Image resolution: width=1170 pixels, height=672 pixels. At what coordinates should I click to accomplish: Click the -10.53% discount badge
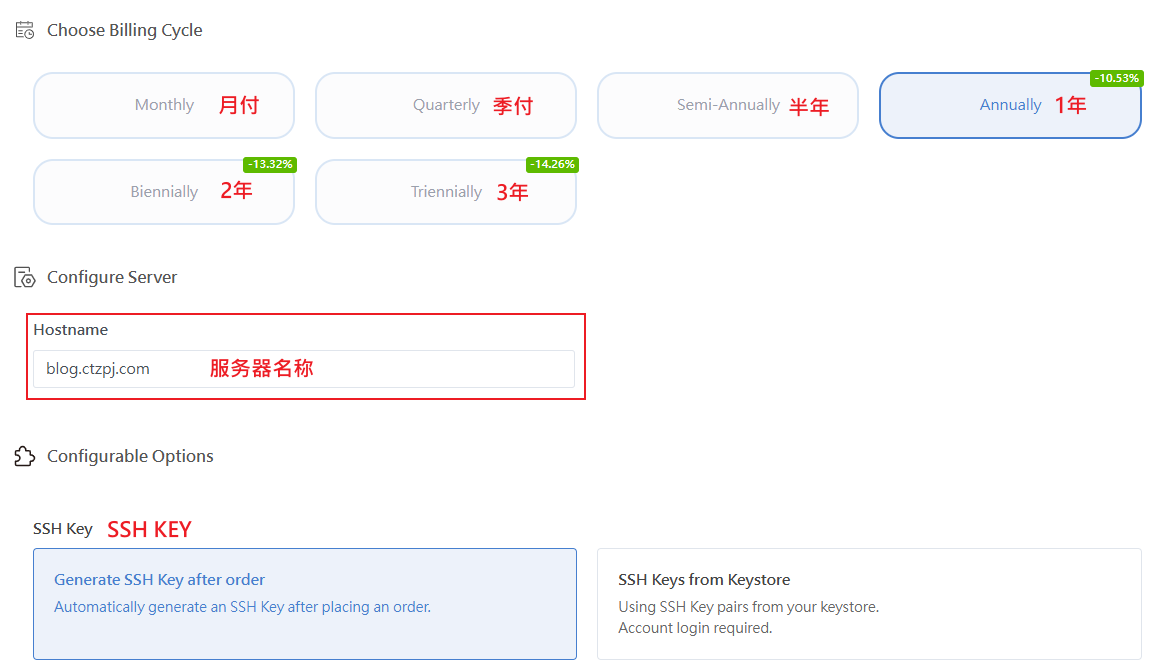tap(1116, 78)
